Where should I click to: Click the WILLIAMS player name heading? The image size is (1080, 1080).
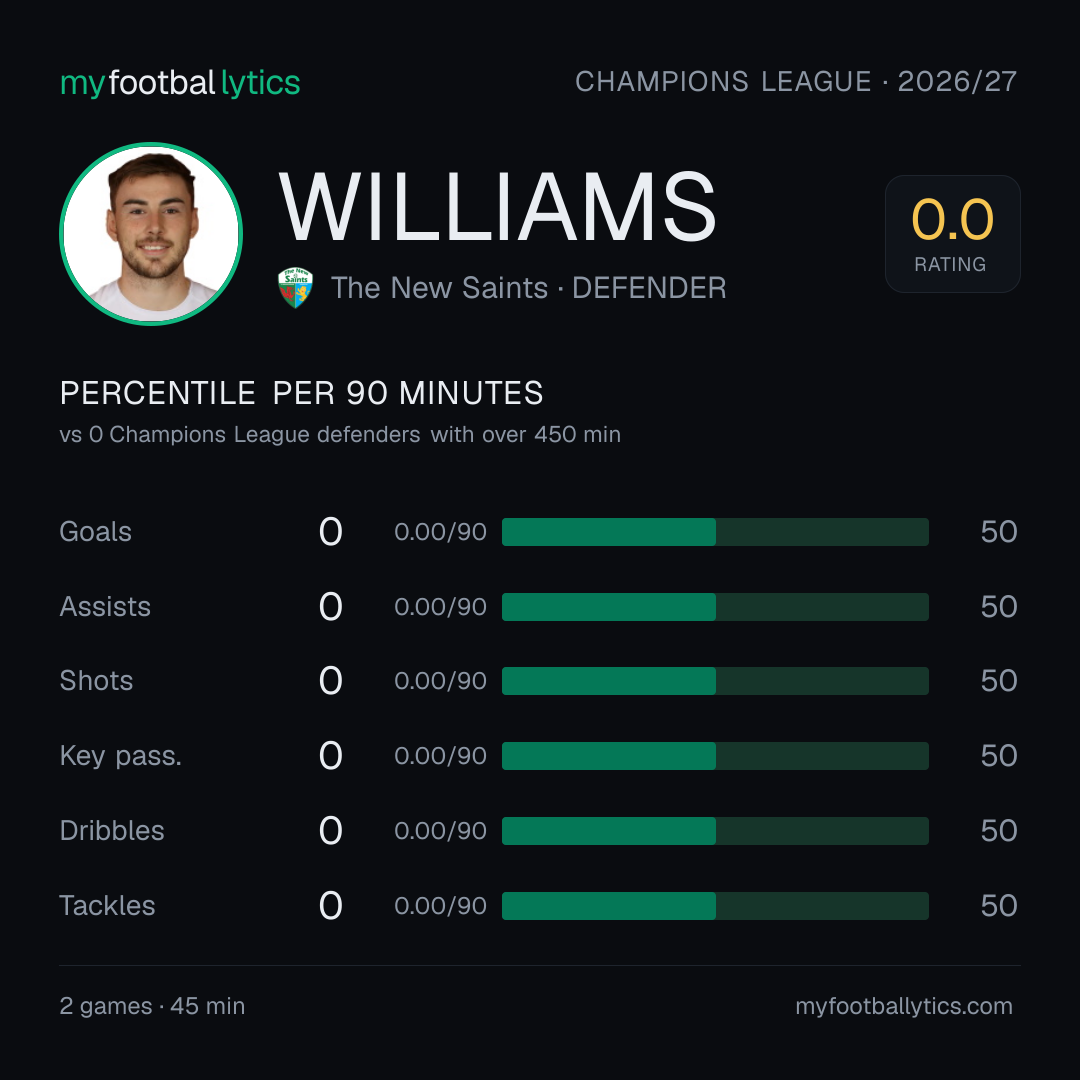click(497, 207)
